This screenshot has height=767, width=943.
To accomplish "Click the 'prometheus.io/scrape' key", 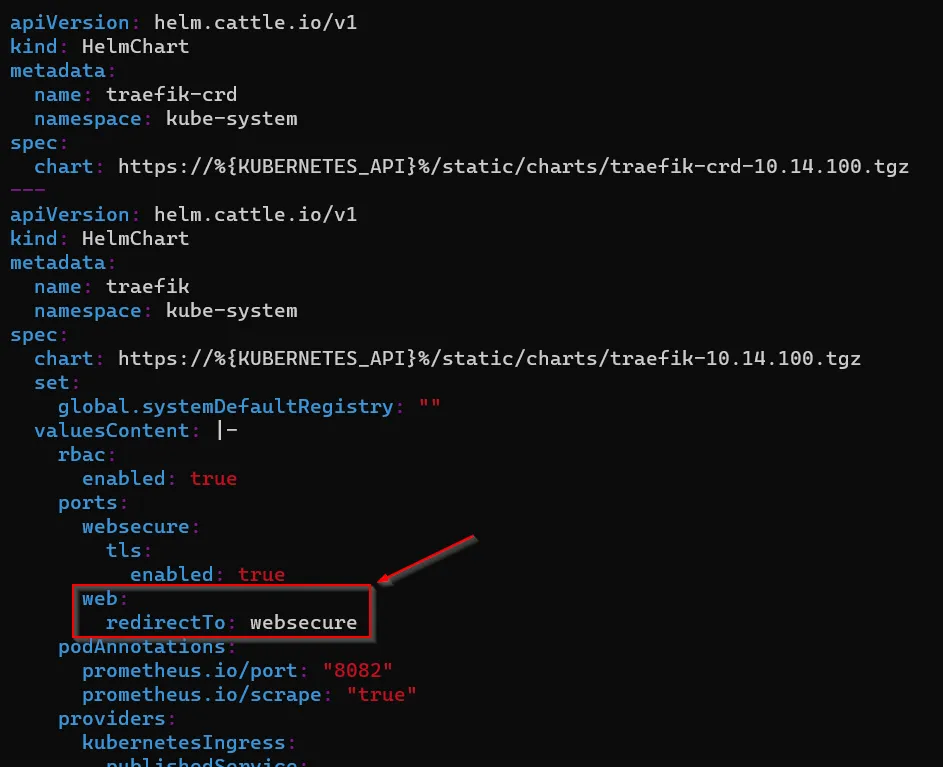I will (201, 695).
